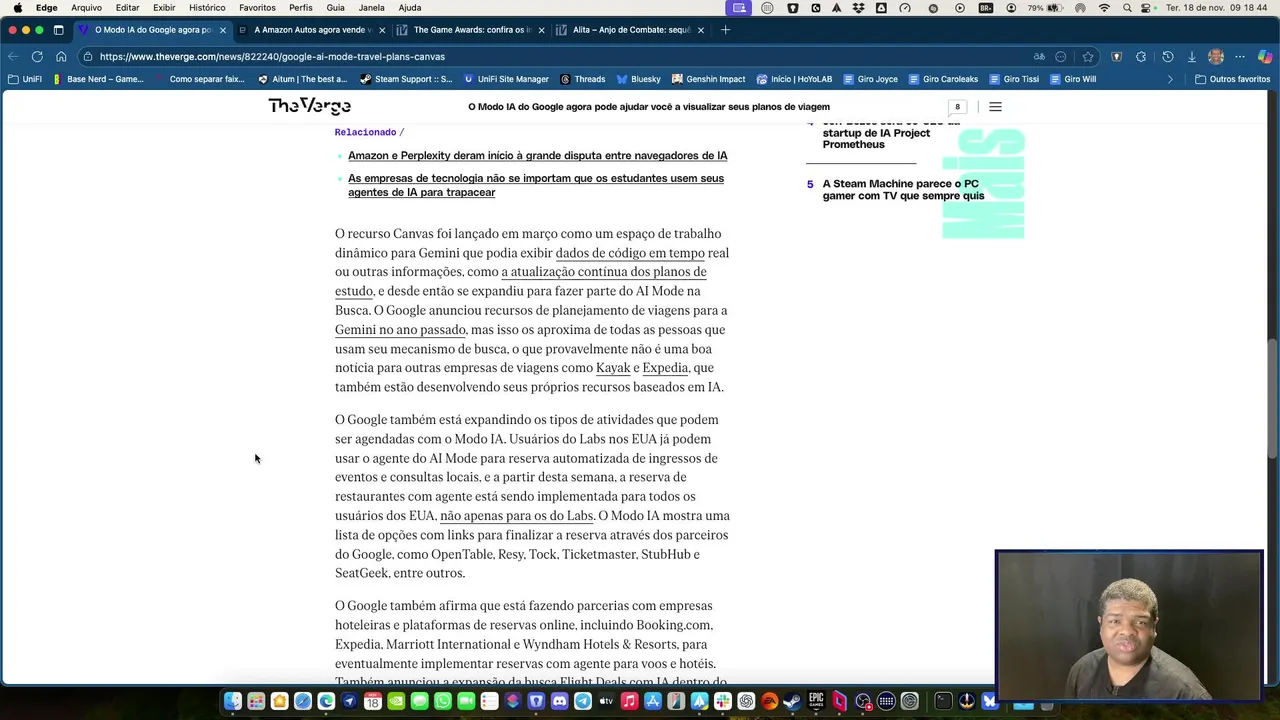Open Calendar app in the Dock
The height and width of the screenshot is (720, 1280).
pos(372,701)
